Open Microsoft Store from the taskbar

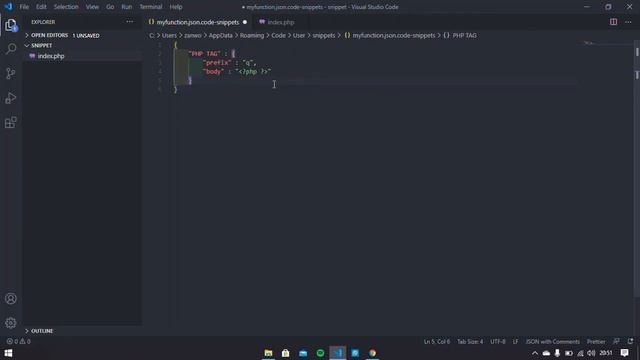(x=286, y=353)
